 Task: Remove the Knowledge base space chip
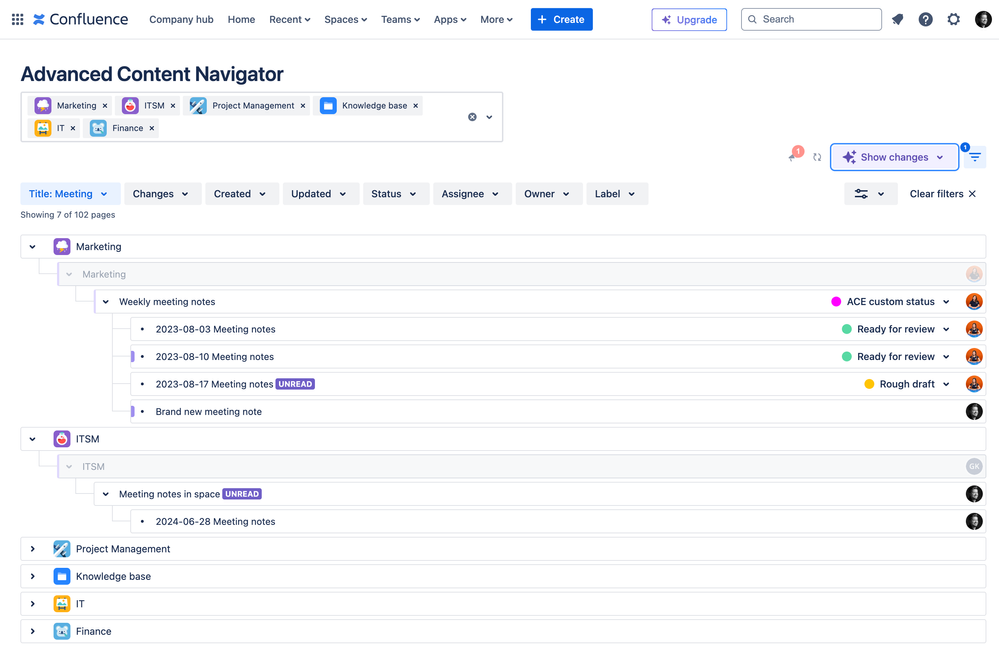click(415, 106)
